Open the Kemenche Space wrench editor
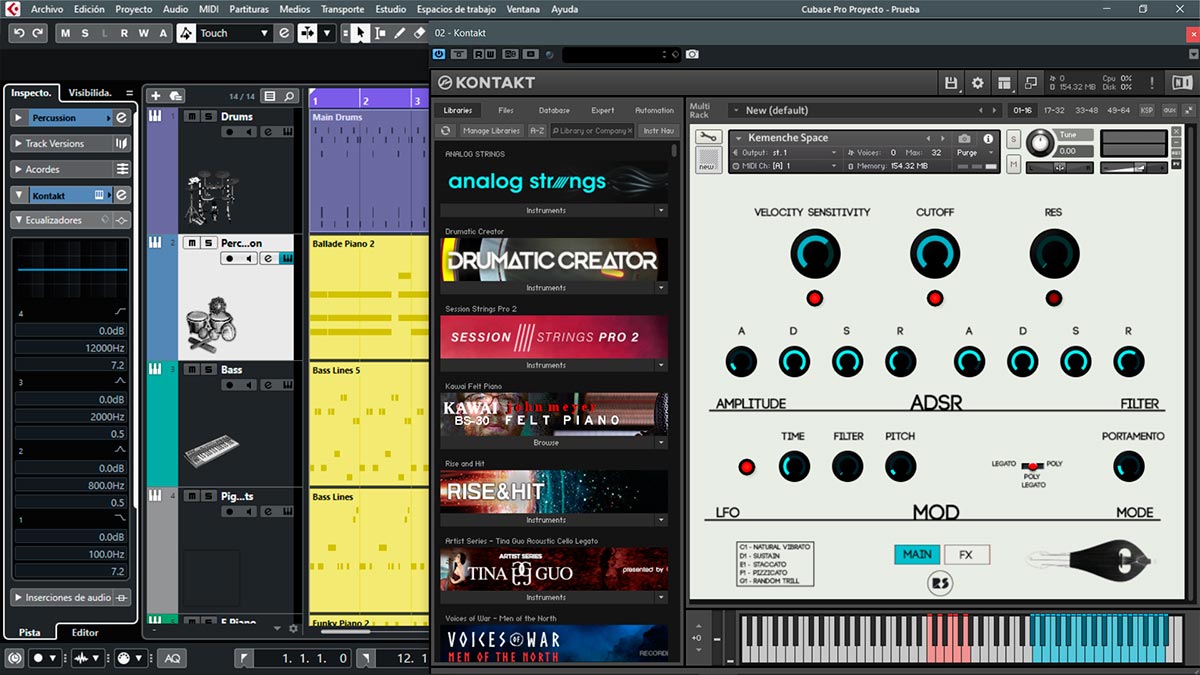 (x=709, y=137)
